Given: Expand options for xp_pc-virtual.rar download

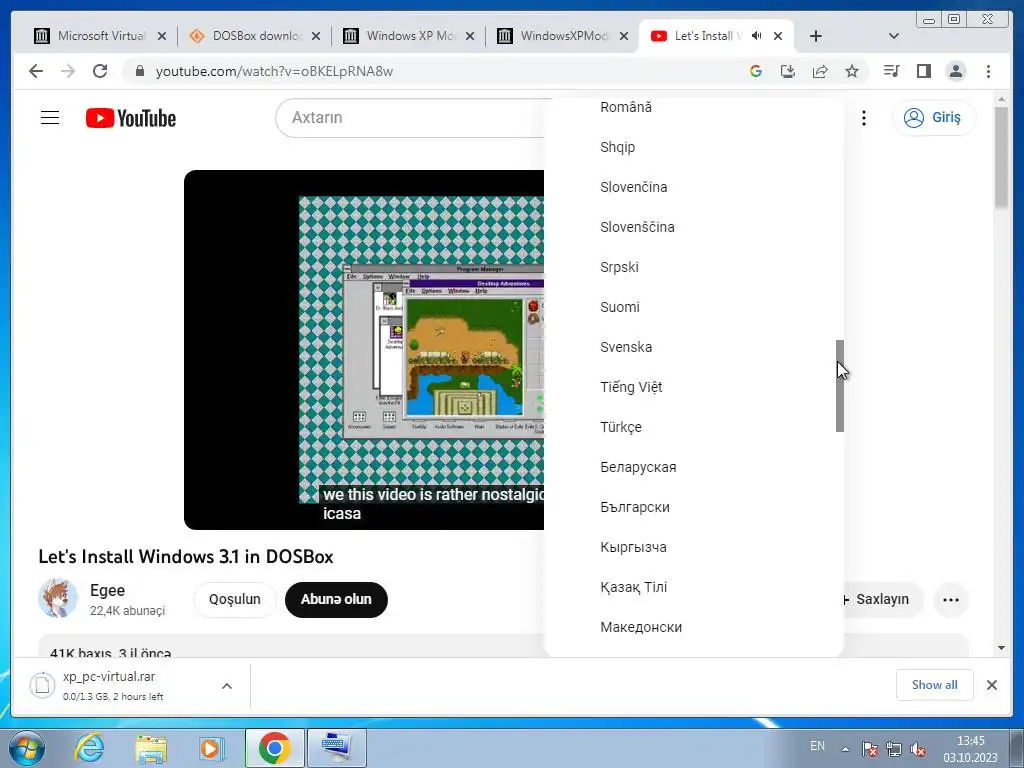Looking at the screenshot, I should tap(227, 686).
